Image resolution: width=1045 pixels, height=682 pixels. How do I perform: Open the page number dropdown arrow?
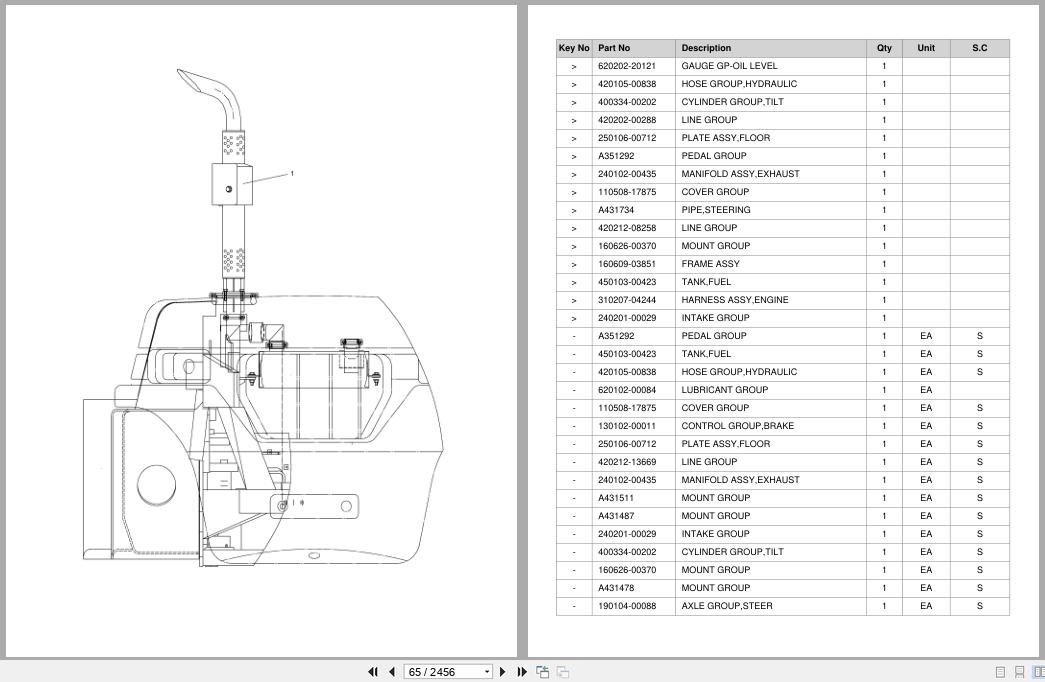487,672
